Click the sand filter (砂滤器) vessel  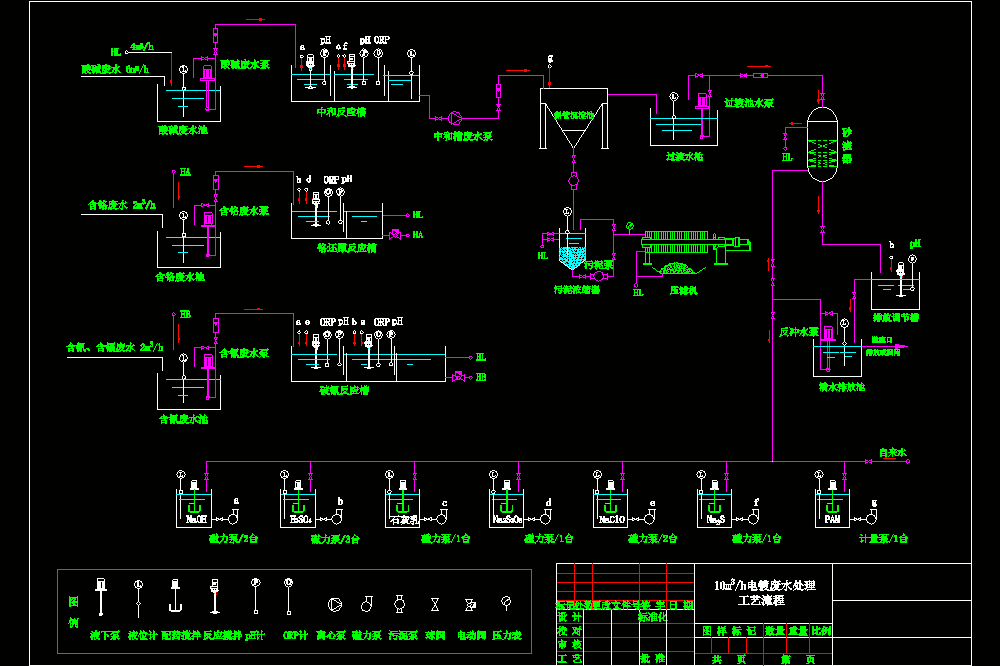point(822,144)
